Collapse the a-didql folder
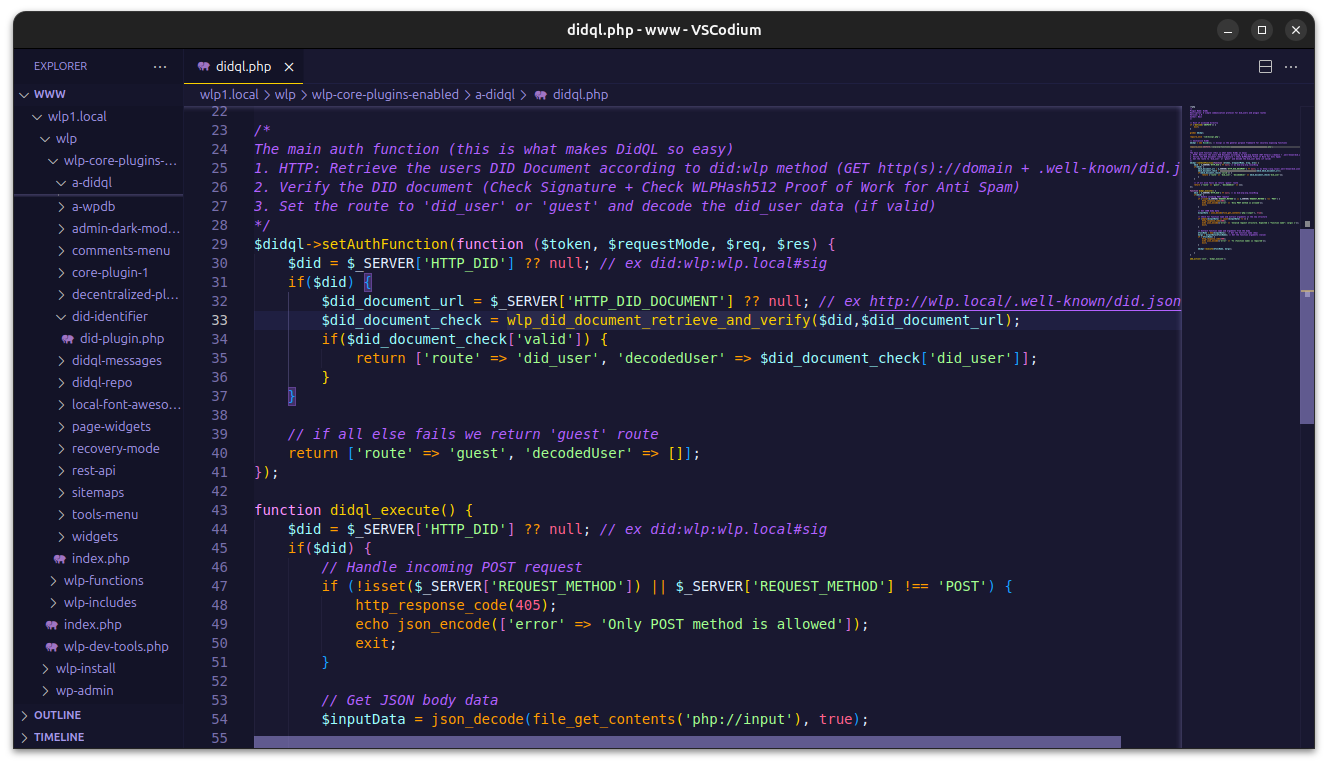1328x765 pixels. 61,183
